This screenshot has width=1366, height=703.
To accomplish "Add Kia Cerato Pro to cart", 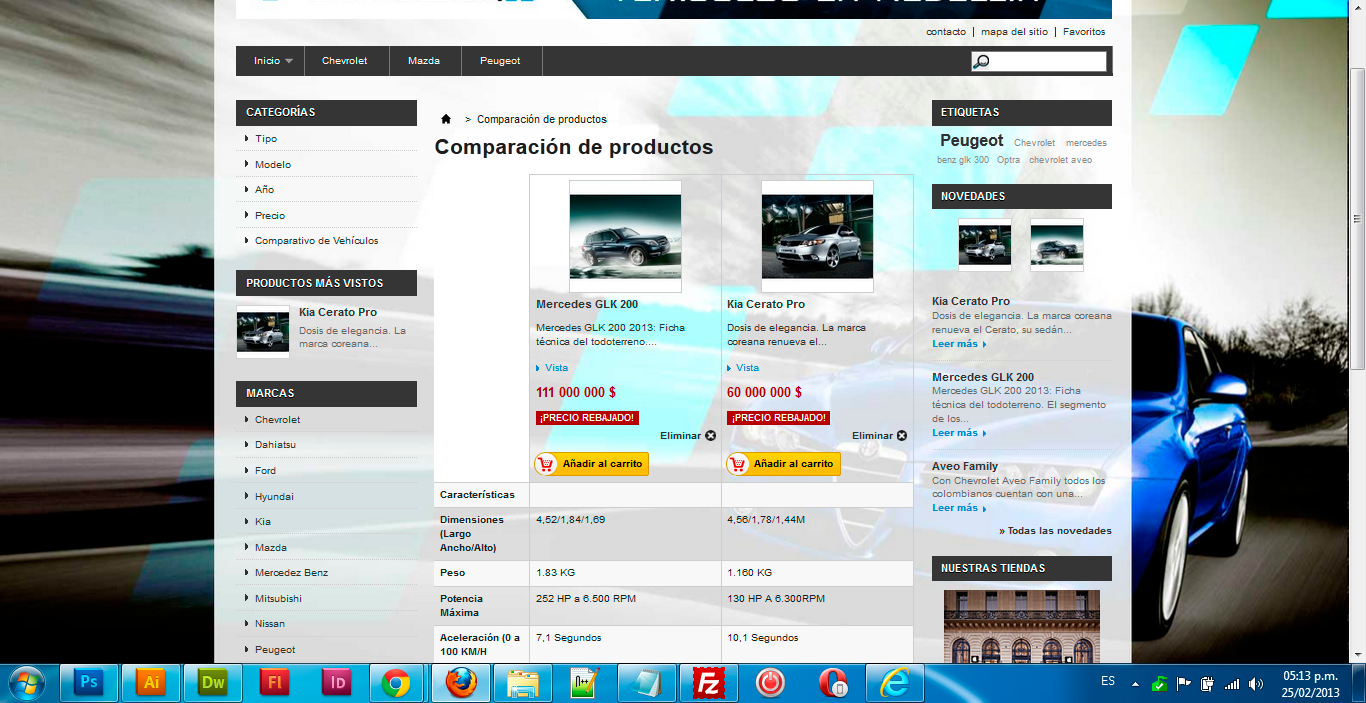I will coord(783,464).
